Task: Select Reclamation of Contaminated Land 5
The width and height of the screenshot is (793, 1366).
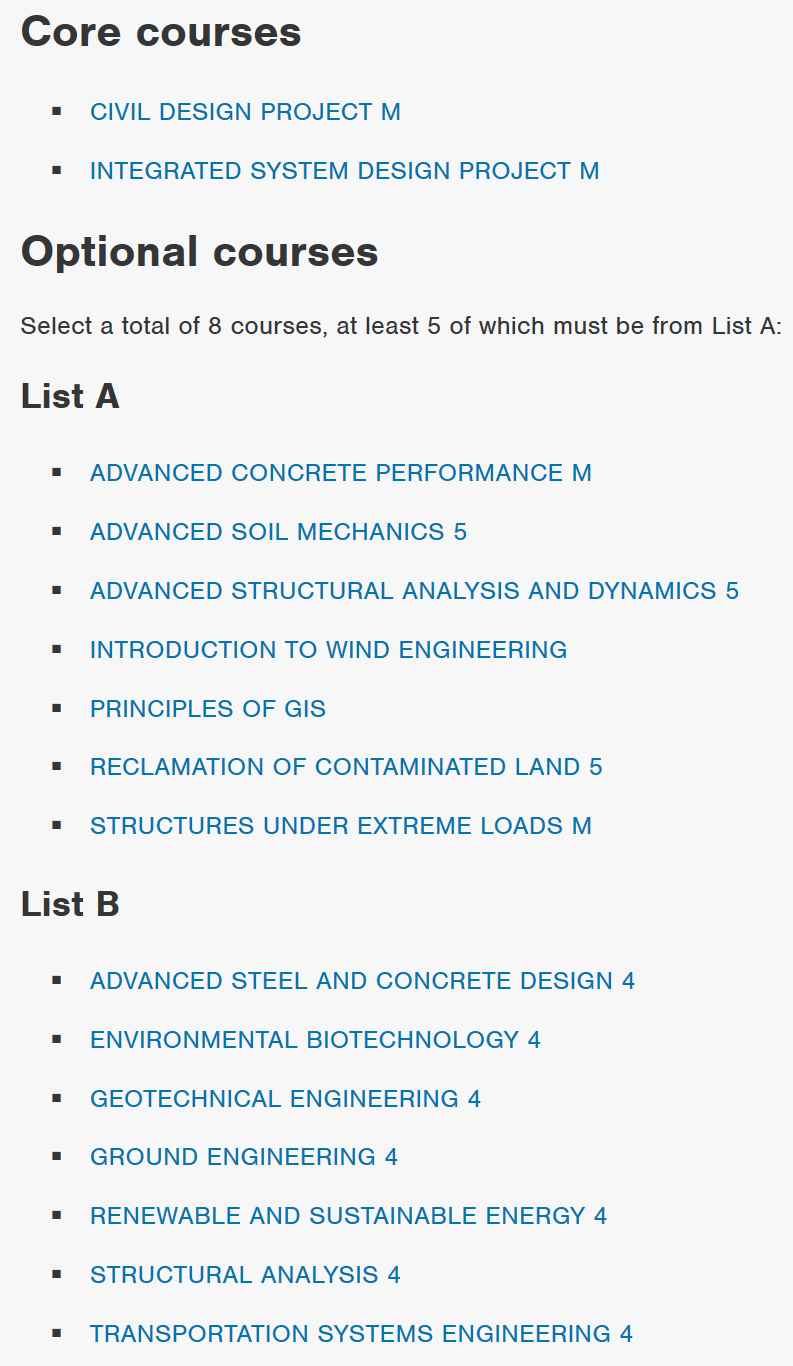Action: pos(346,767)
